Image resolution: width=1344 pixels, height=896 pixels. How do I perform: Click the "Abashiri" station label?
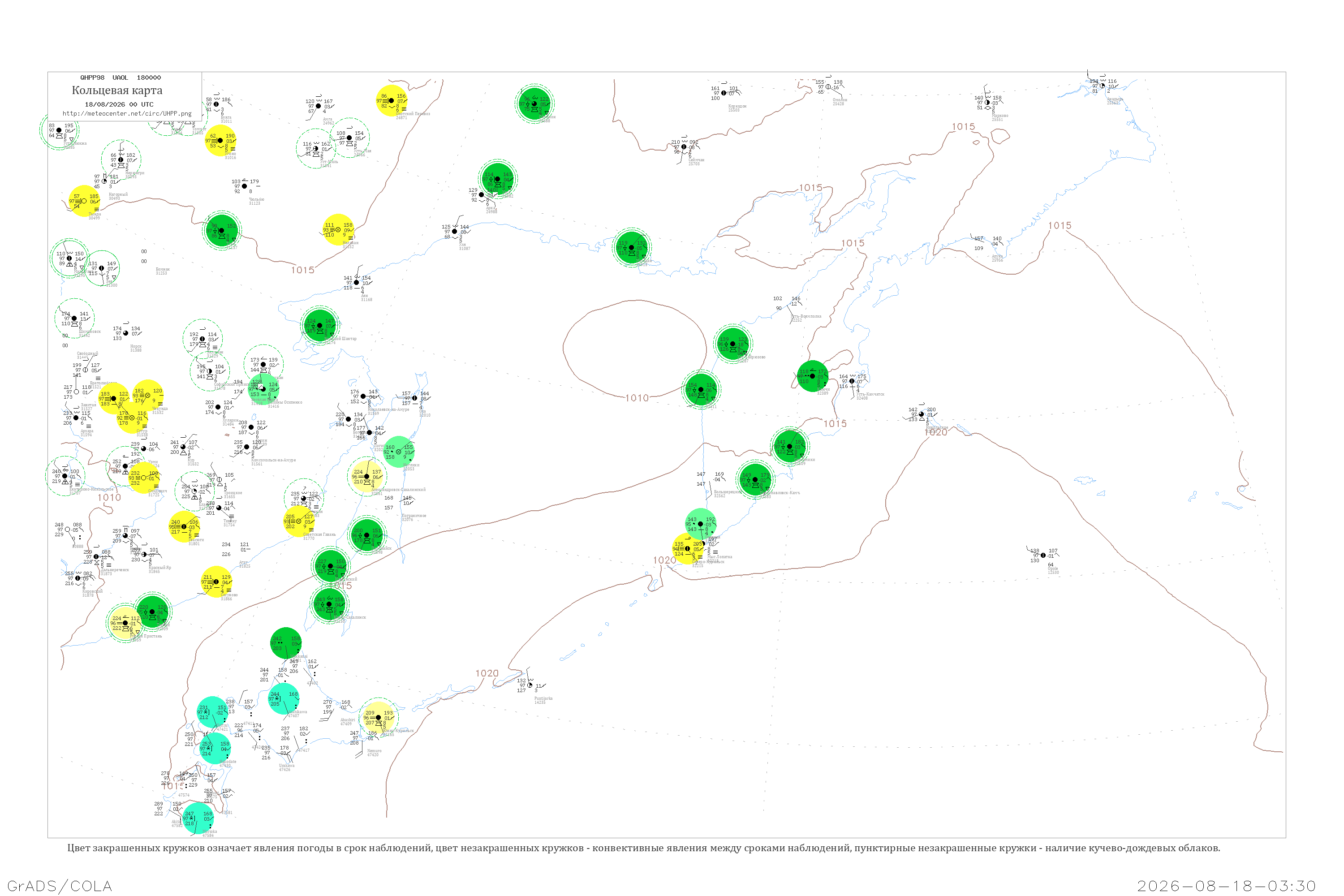tap(348, 720)
